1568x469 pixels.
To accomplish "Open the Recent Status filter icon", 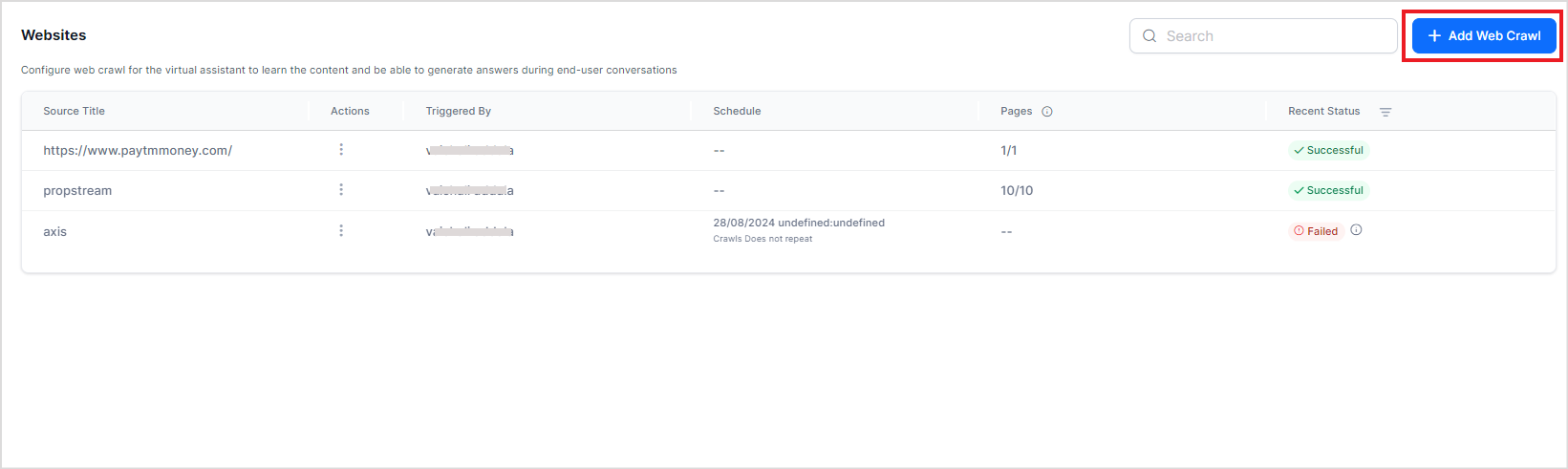I will pos(1385,112).
